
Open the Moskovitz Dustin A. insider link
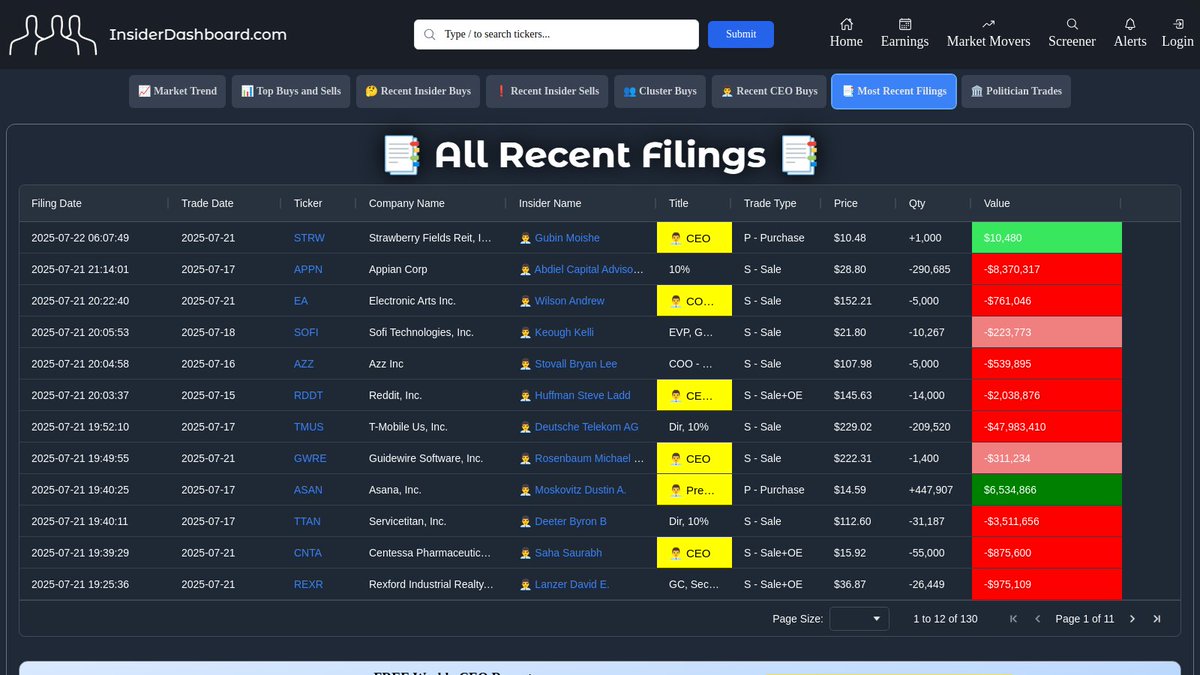click(580, 490)
